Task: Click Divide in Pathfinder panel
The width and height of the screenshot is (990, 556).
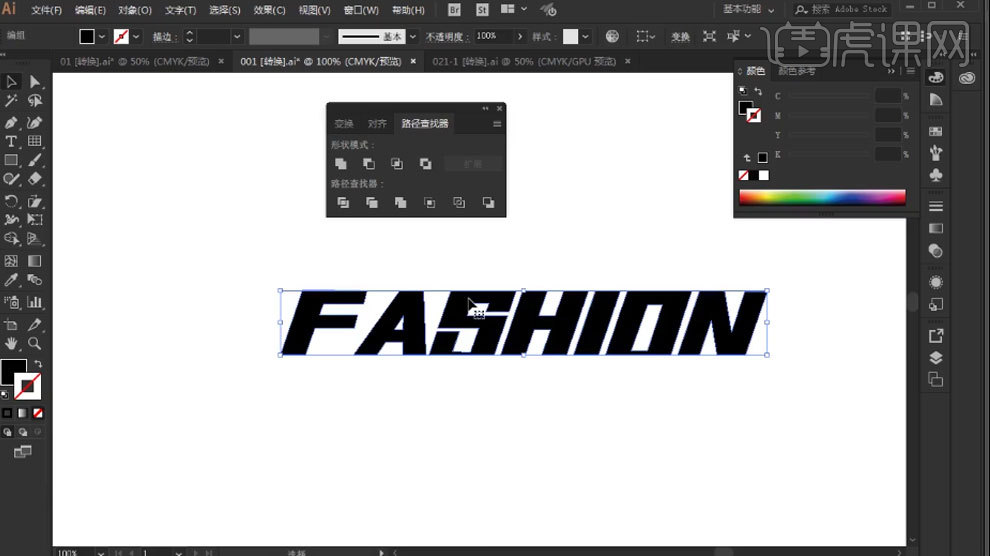Action: click(343, 203)
